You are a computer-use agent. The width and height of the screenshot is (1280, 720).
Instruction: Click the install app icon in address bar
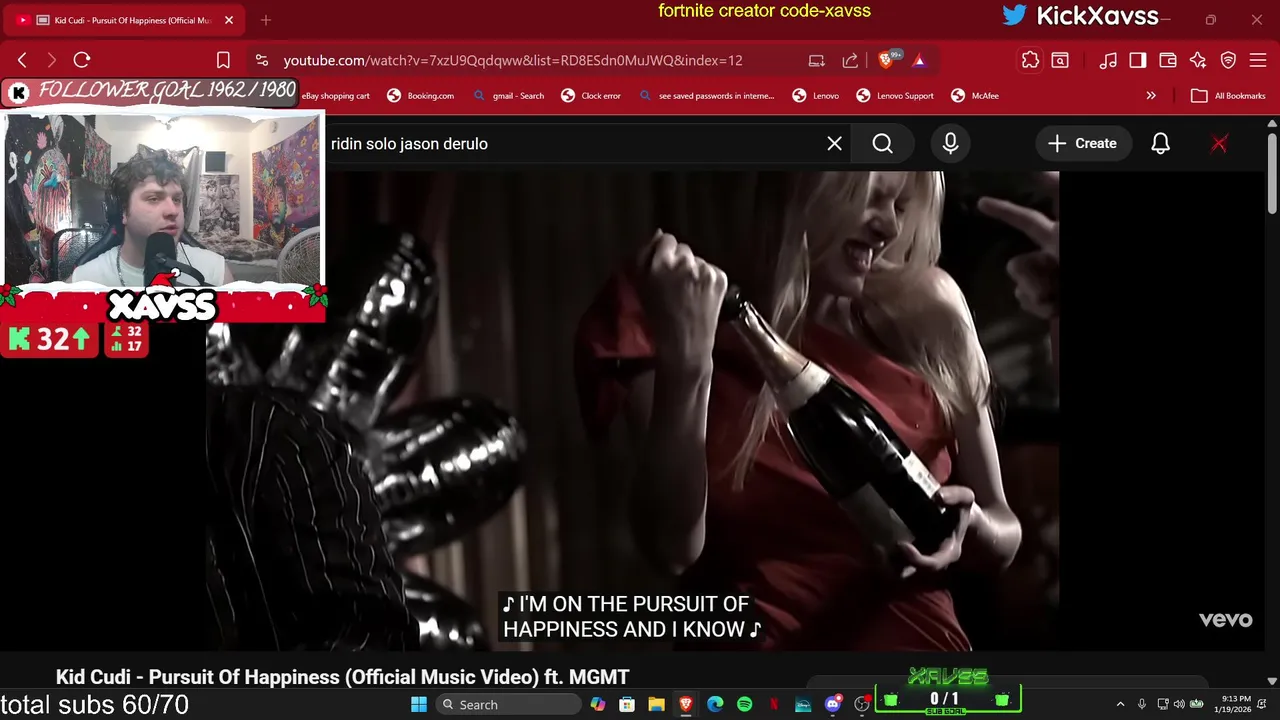pos(816,60)
